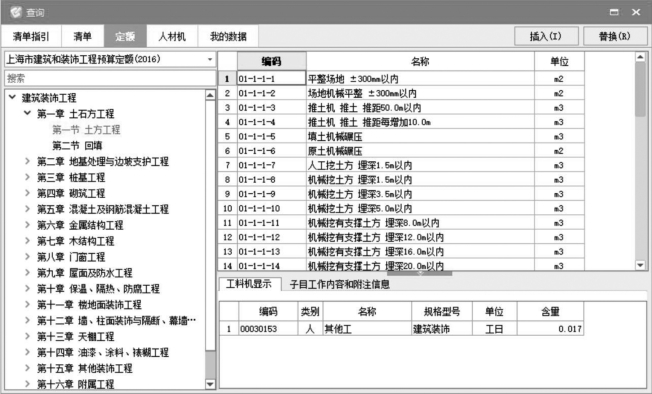Click the app logo icon in title bar
Screen dimensions: 652x394
coord(16,12)
